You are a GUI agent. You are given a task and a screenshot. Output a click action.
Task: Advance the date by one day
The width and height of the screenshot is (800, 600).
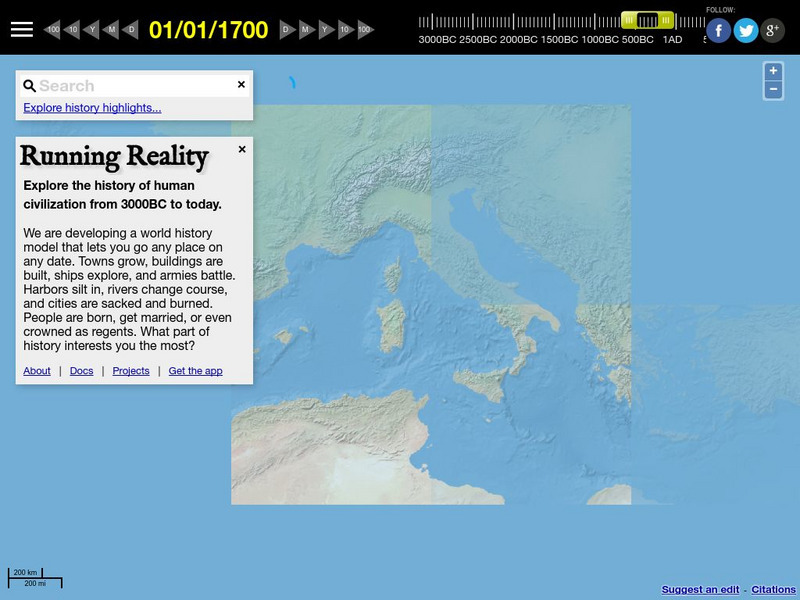[286, 29]
